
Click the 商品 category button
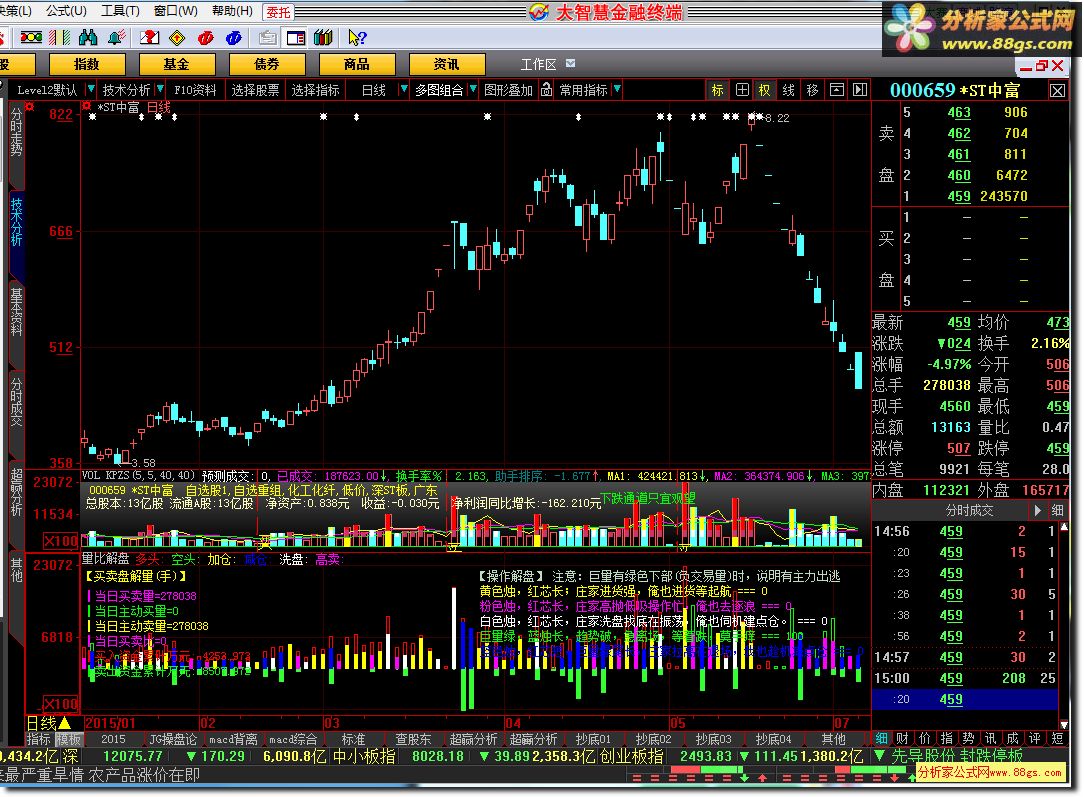[x=357, y=64]
